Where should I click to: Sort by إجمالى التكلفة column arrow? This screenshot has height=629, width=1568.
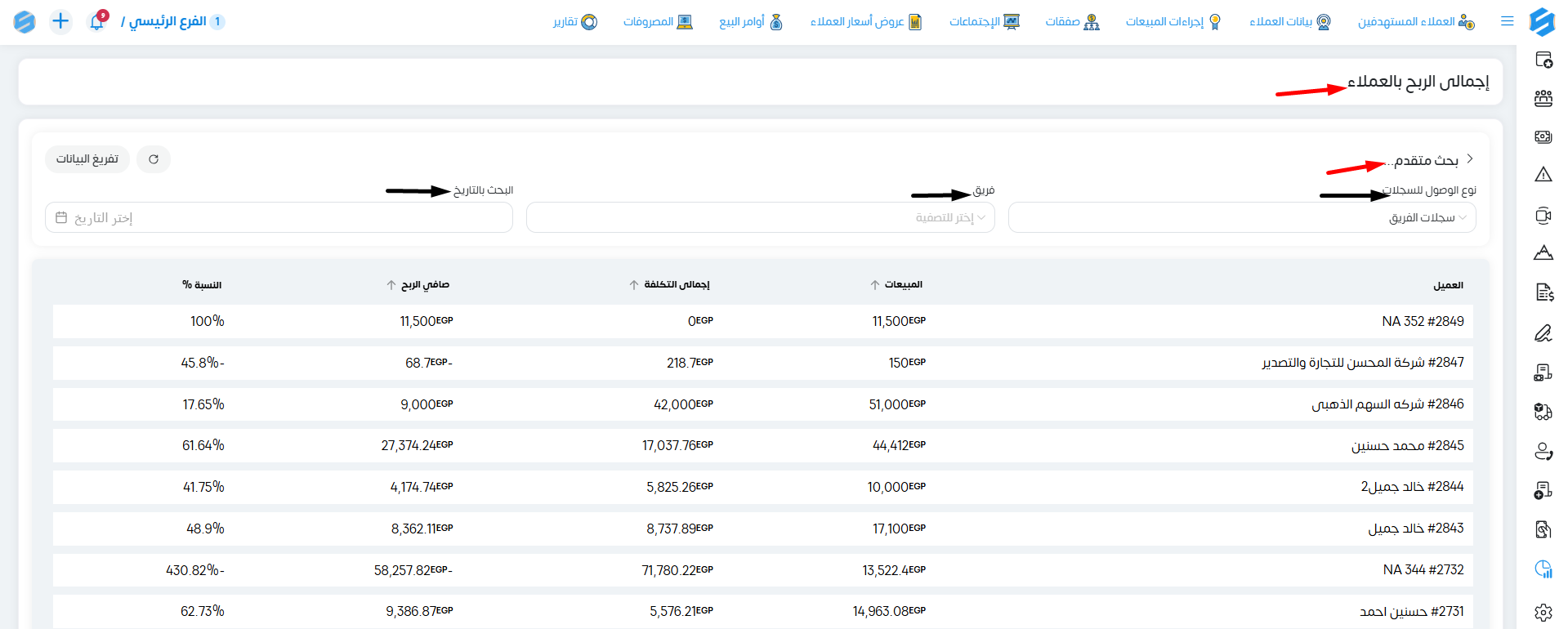(634, 285)
